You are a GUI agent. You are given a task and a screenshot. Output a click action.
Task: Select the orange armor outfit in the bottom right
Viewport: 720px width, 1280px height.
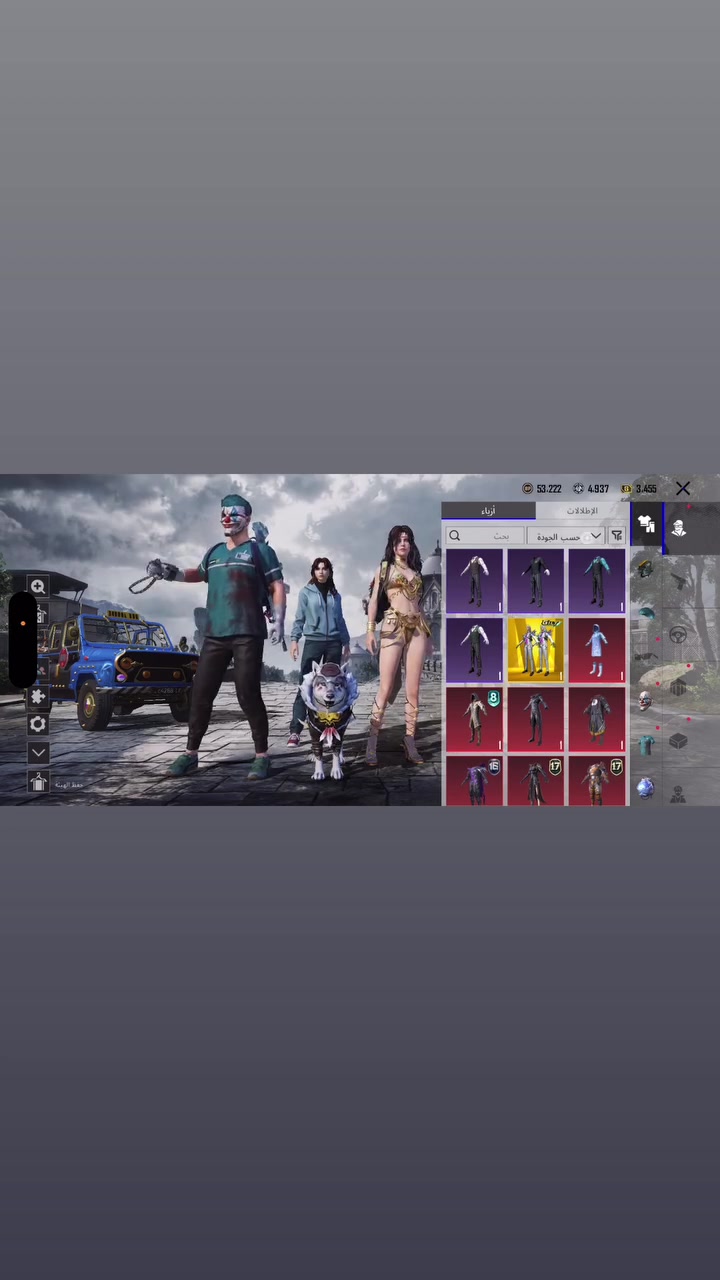(596, 781)
